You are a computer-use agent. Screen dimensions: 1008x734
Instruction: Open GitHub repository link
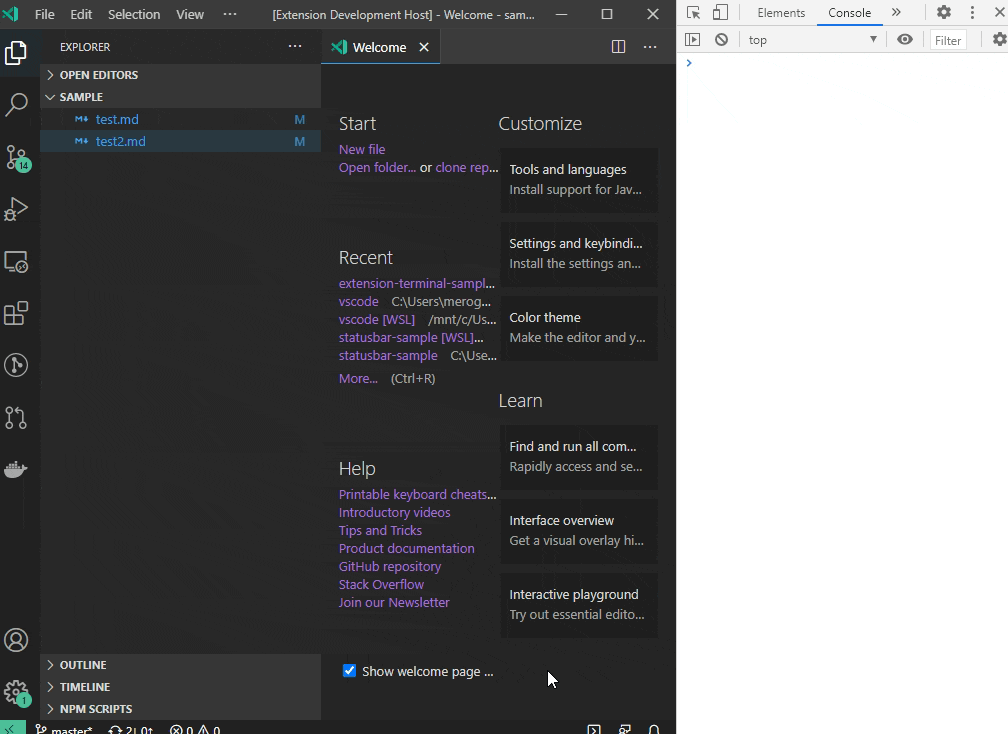(x=390, y=566)
